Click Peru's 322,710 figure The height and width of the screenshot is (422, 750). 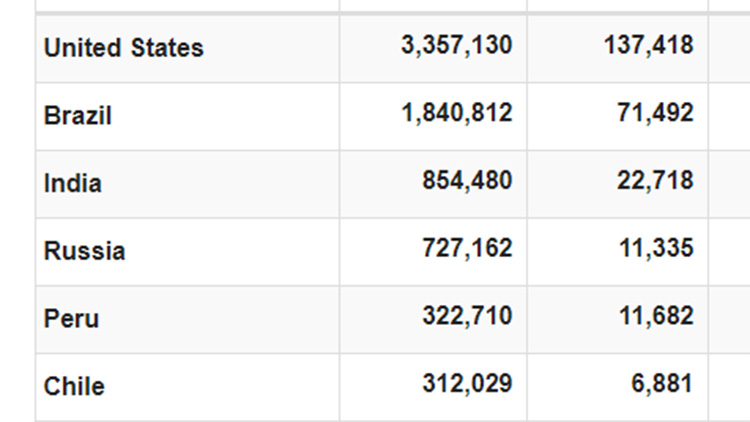click(x=468, y=317)
